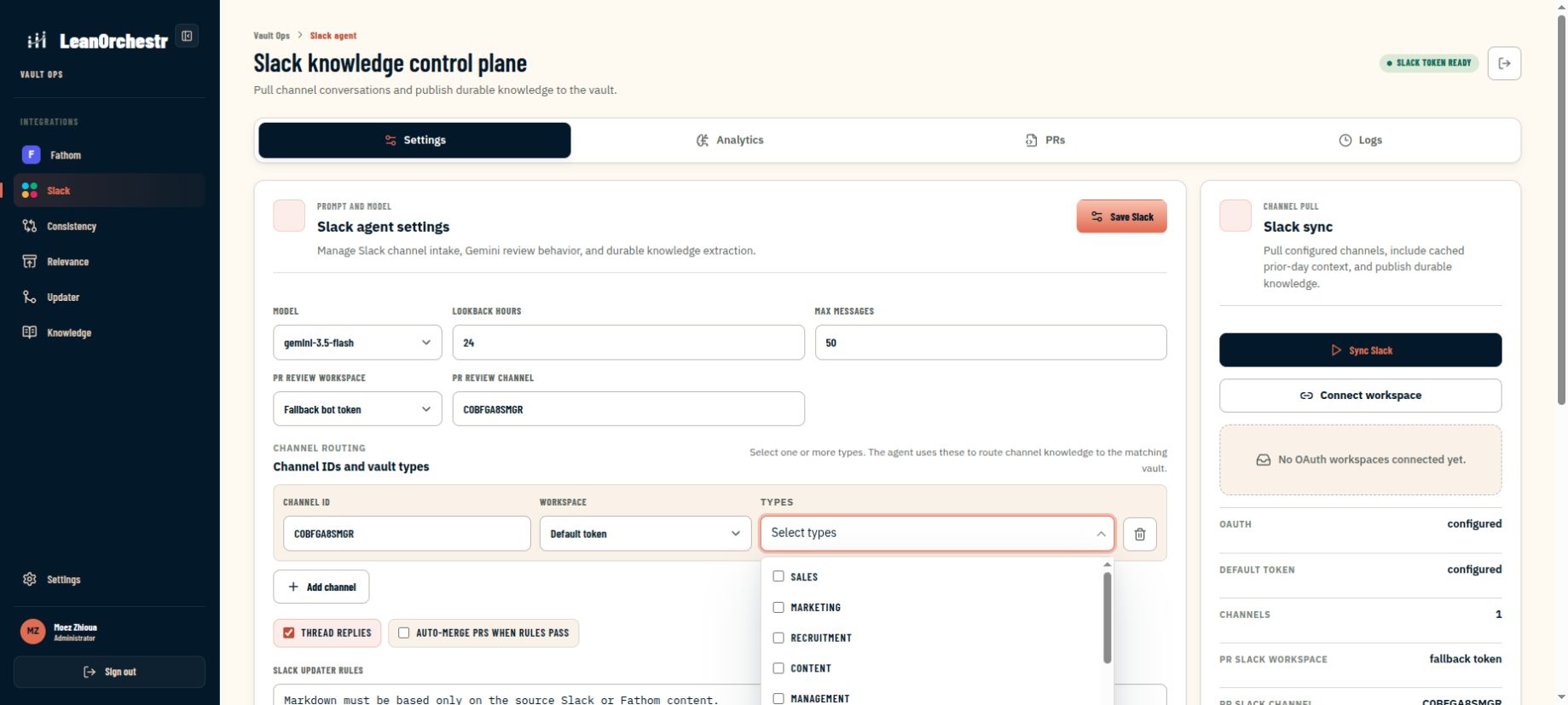Click the Fathom integration icon
1568x705 pixels.
[x=31, y=154]
